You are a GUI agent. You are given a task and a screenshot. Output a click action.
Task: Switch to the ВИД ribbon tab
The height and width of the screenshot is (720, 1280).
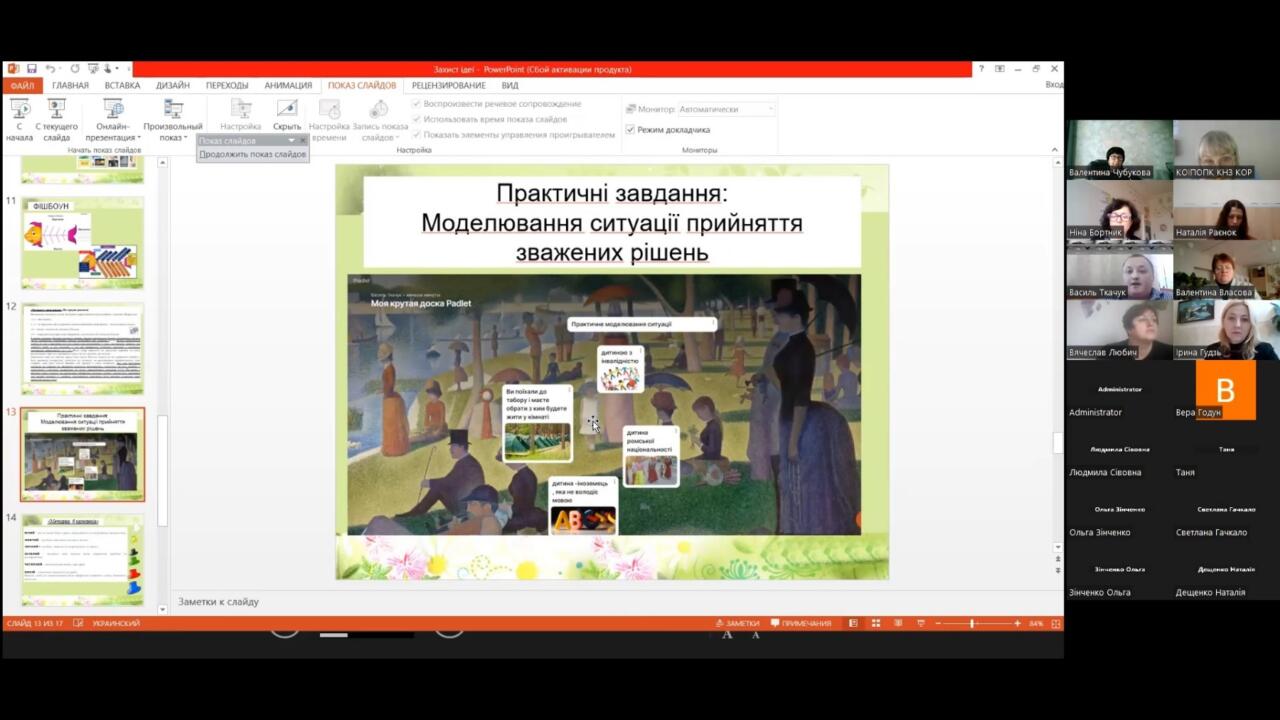pyautogui.click(x=510, y=85)
